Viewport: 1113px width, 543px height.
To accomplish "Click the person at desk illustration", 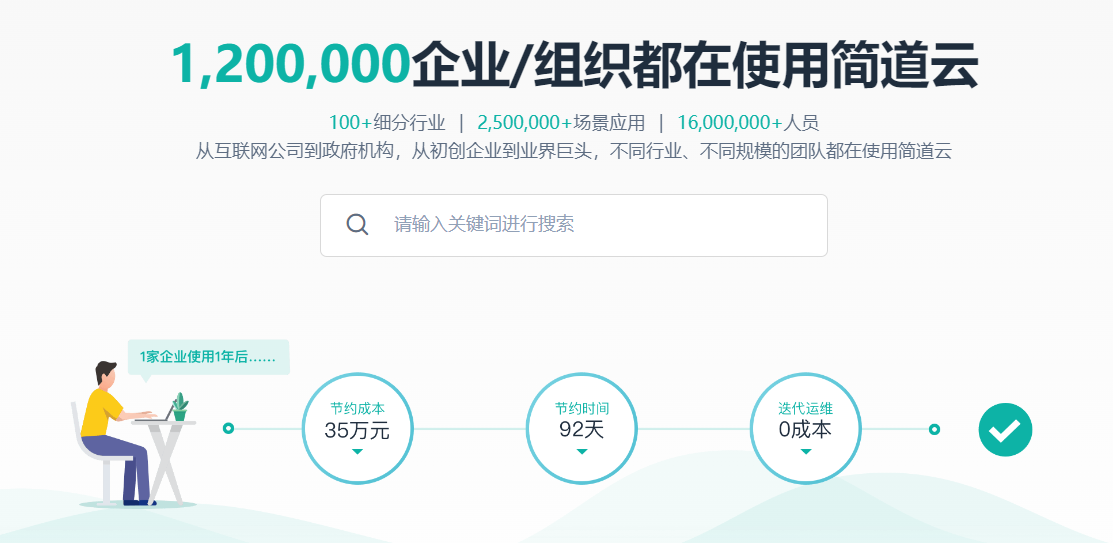I will pyautogui.click(x=133, y=434).
